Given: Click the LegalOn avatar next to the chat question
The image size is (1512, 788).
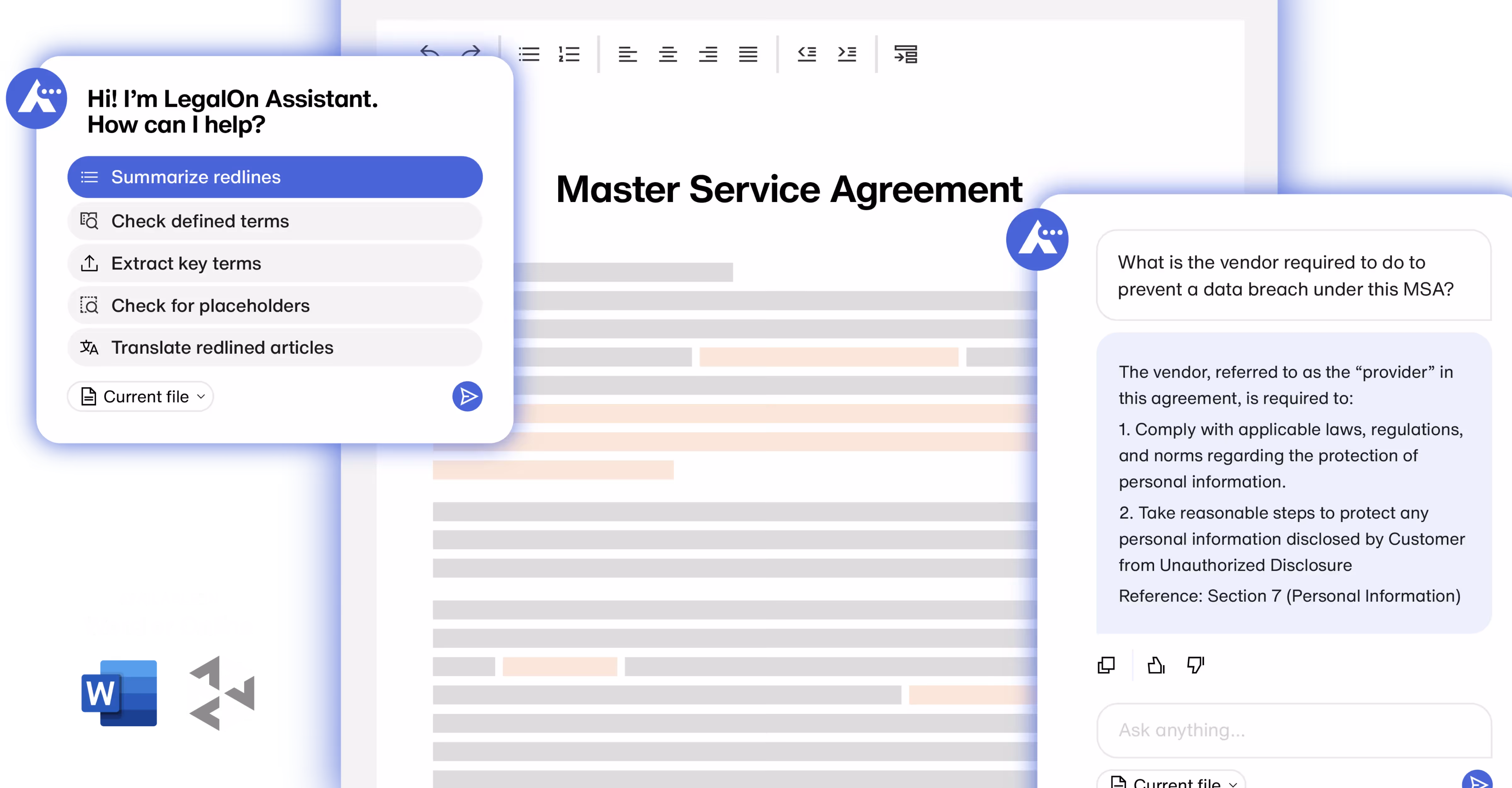Looking at the screenshot, I should click(x=1037, y=239).
